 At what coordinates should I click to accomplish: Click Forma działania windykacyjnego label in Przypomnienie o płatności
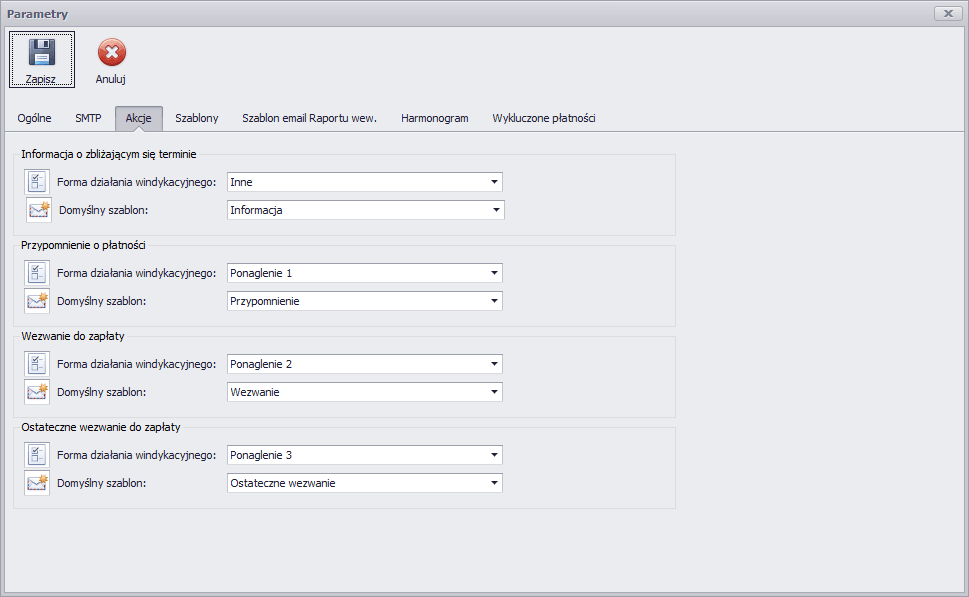click(x=137, y=273)
